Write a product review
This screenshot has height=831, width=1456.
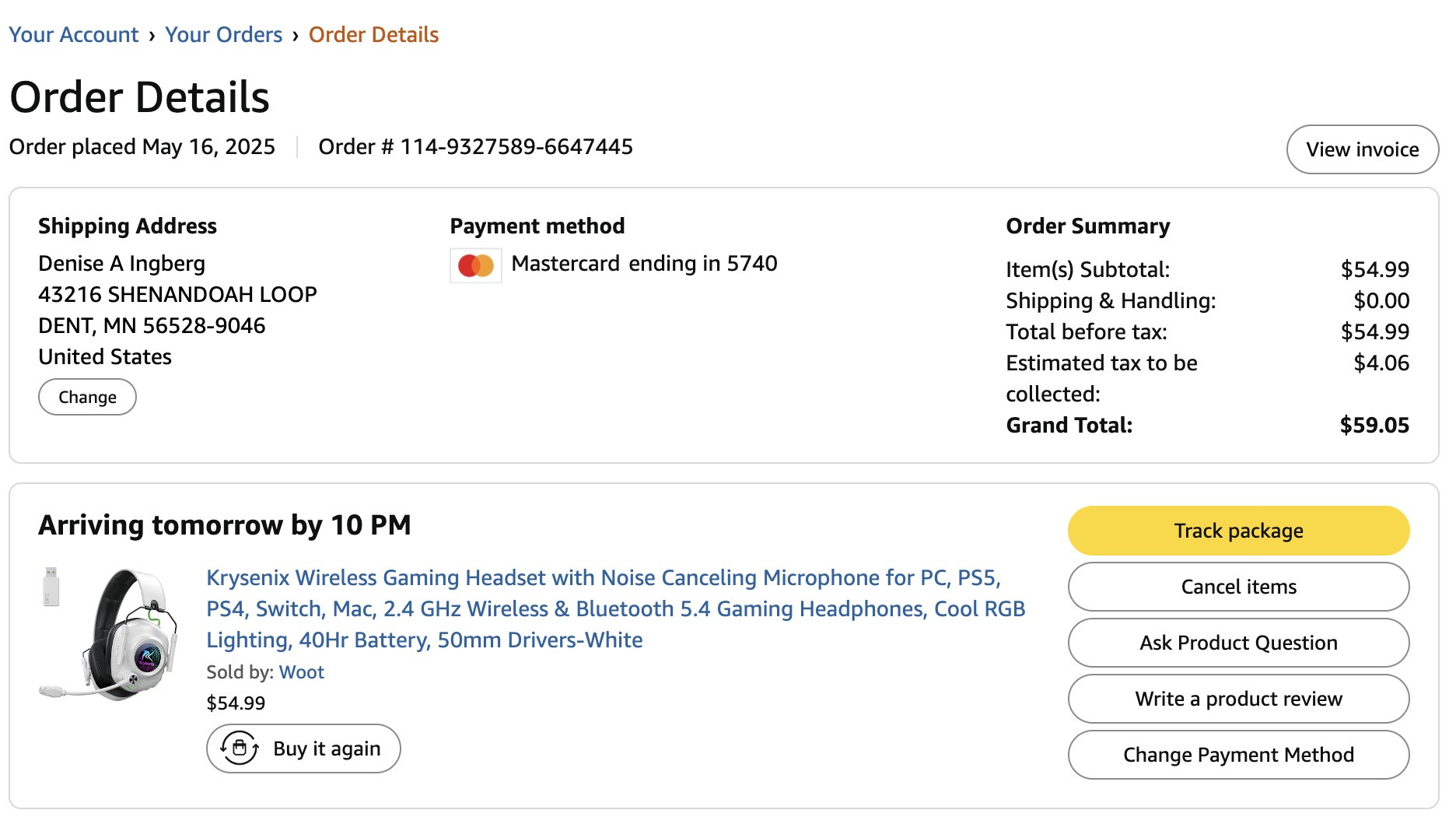1238,699
